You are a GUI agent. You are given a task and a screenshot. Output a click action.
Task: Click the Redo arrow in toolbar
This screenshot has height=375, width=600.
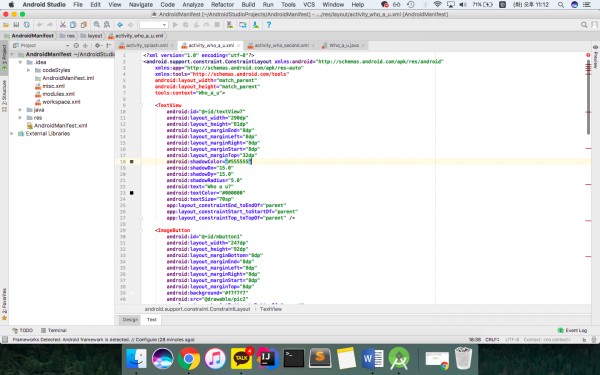pyautogui.click(x=50, y=25)
